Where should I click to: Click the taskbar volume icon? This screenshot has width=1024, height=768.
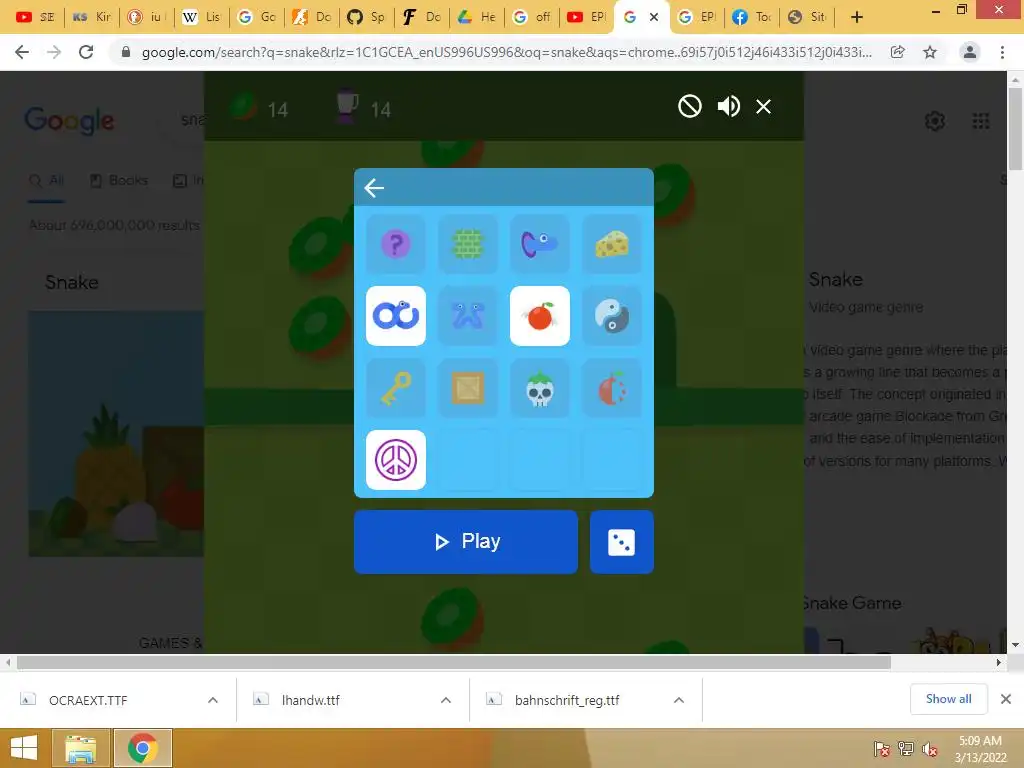pyautogui.click(x=929, y=748)
